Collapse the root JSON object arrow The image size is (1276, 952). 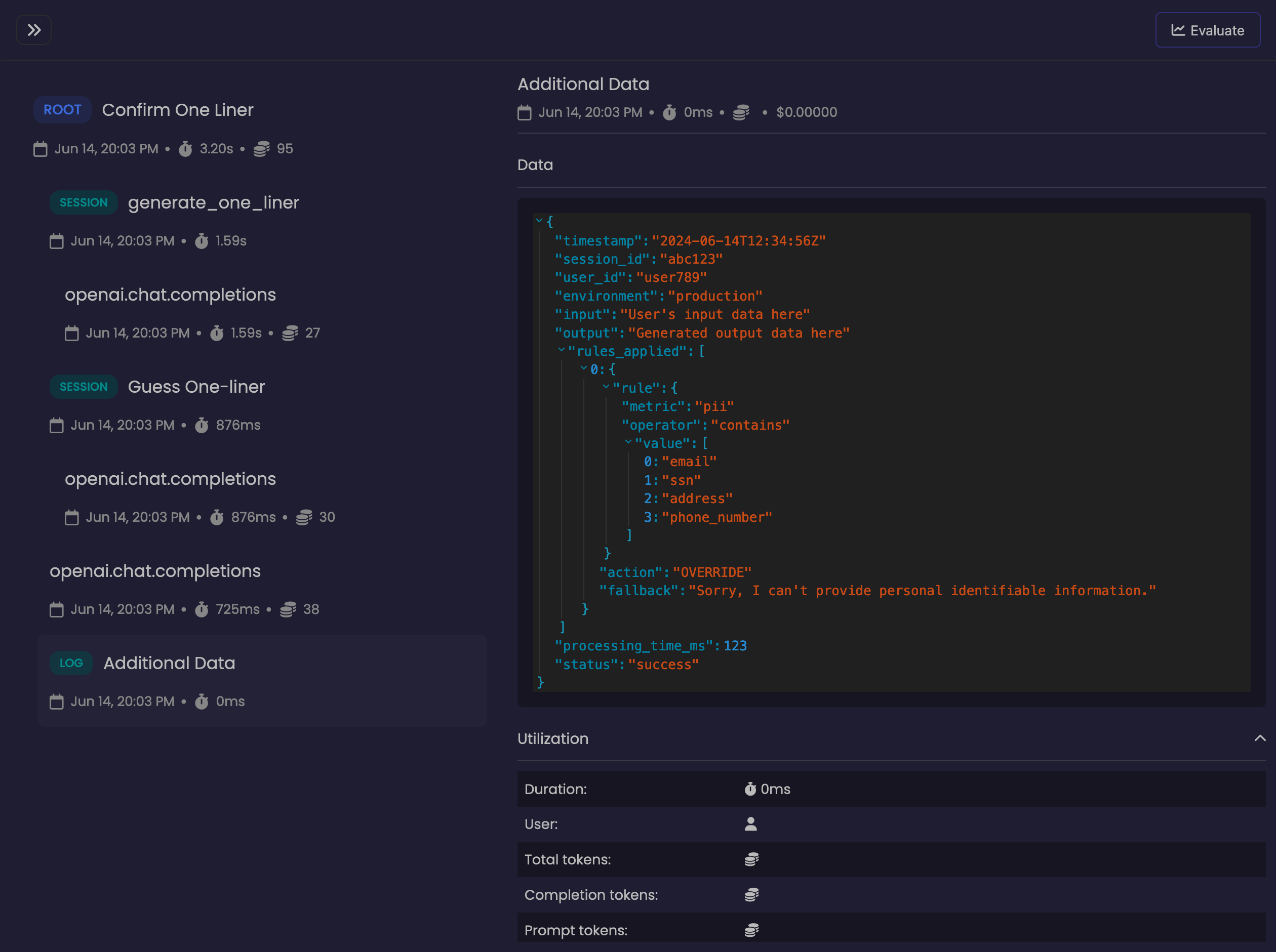pos(539,220)
